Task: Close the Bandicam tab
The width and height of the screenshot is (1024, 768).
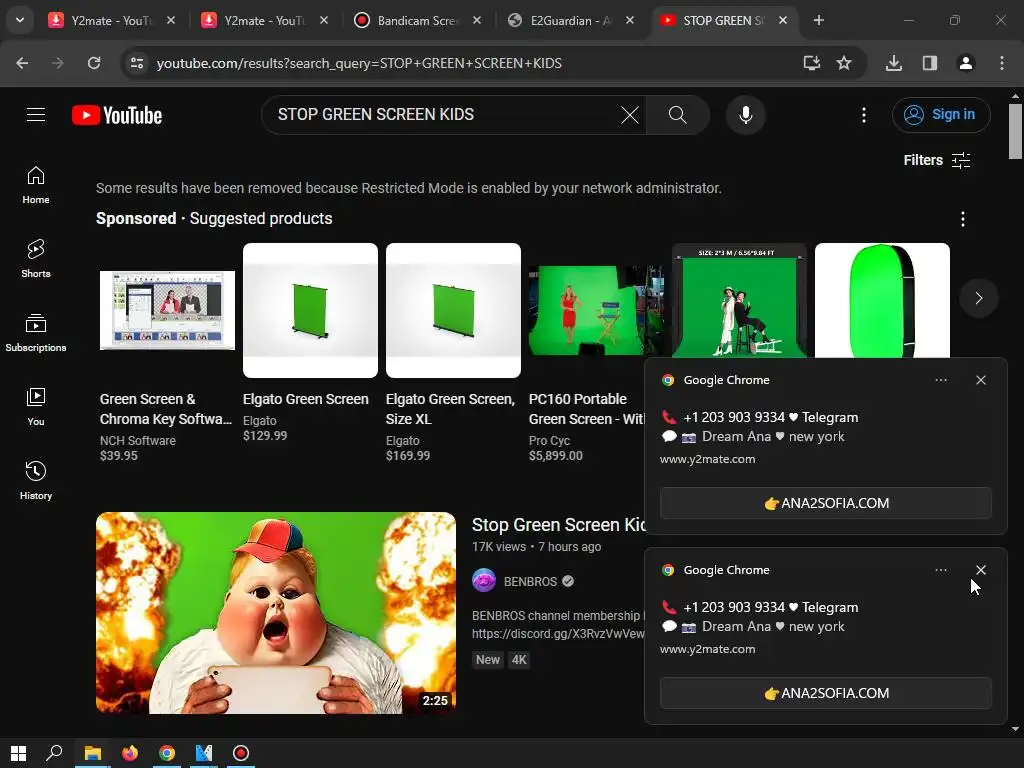Action: tap(477, 21)
